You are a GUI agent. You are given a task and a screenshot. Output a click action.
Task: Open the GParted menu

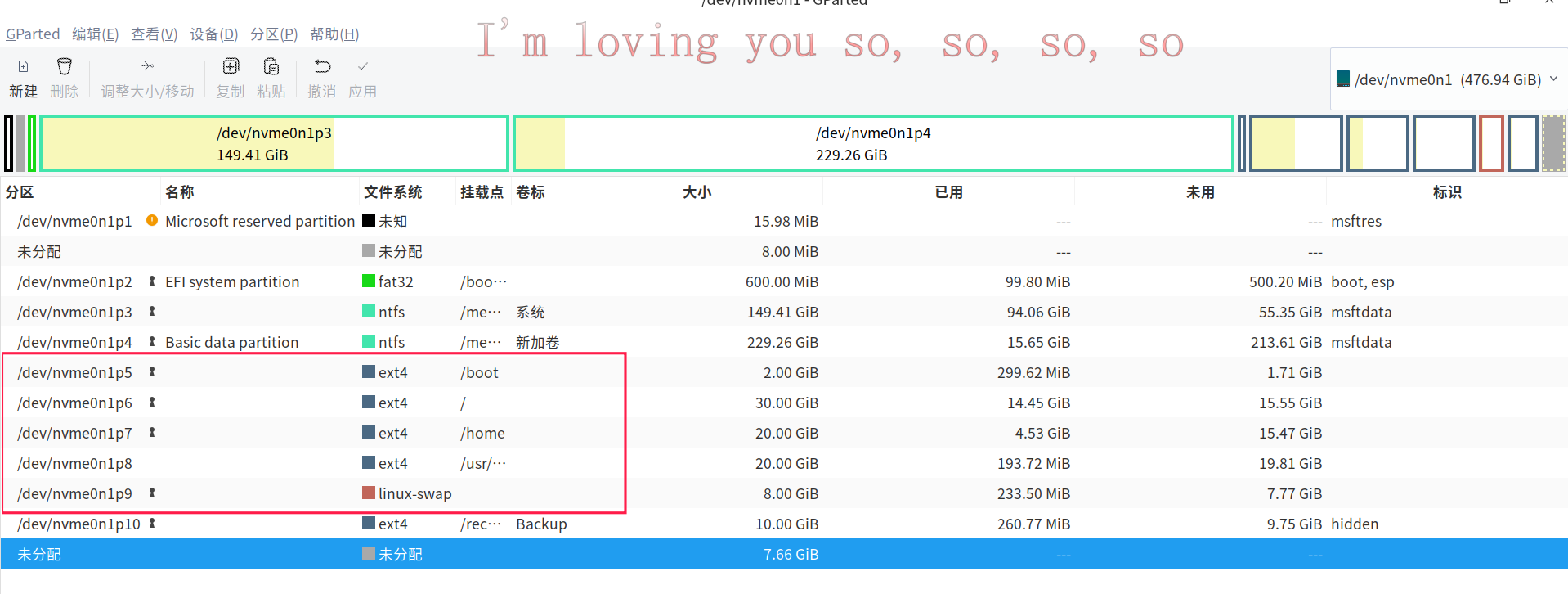[33, 34]
